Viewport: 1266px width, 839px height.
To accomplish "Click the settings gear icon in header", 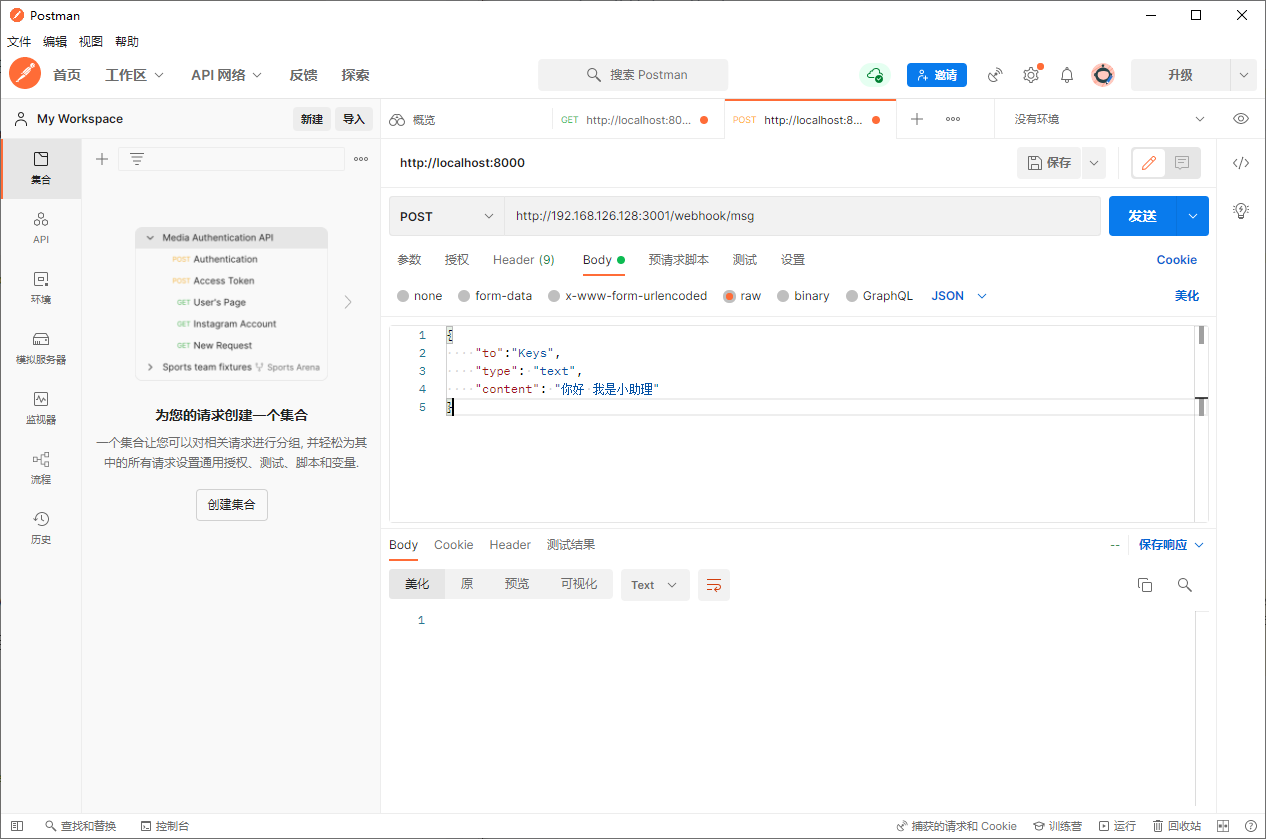I will tap(1031, 75).
